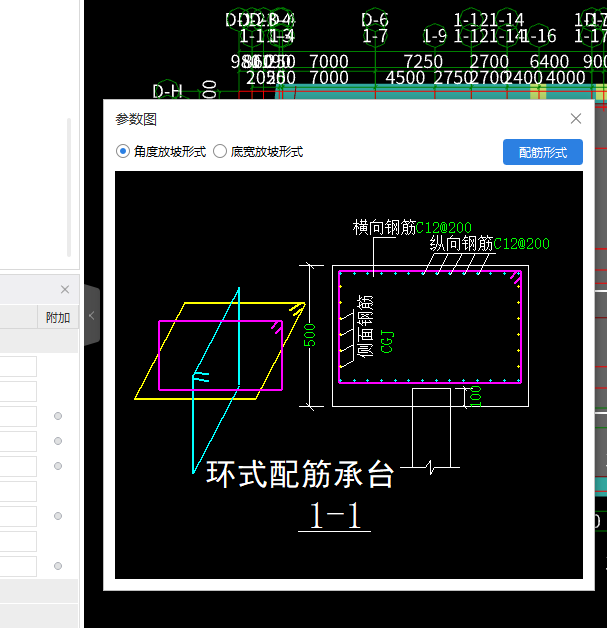Image resolution: width=607 pixels, height=628 pixels.
Task: Edit the 纵向钢筋 C12@200 value
Action: 521,244
